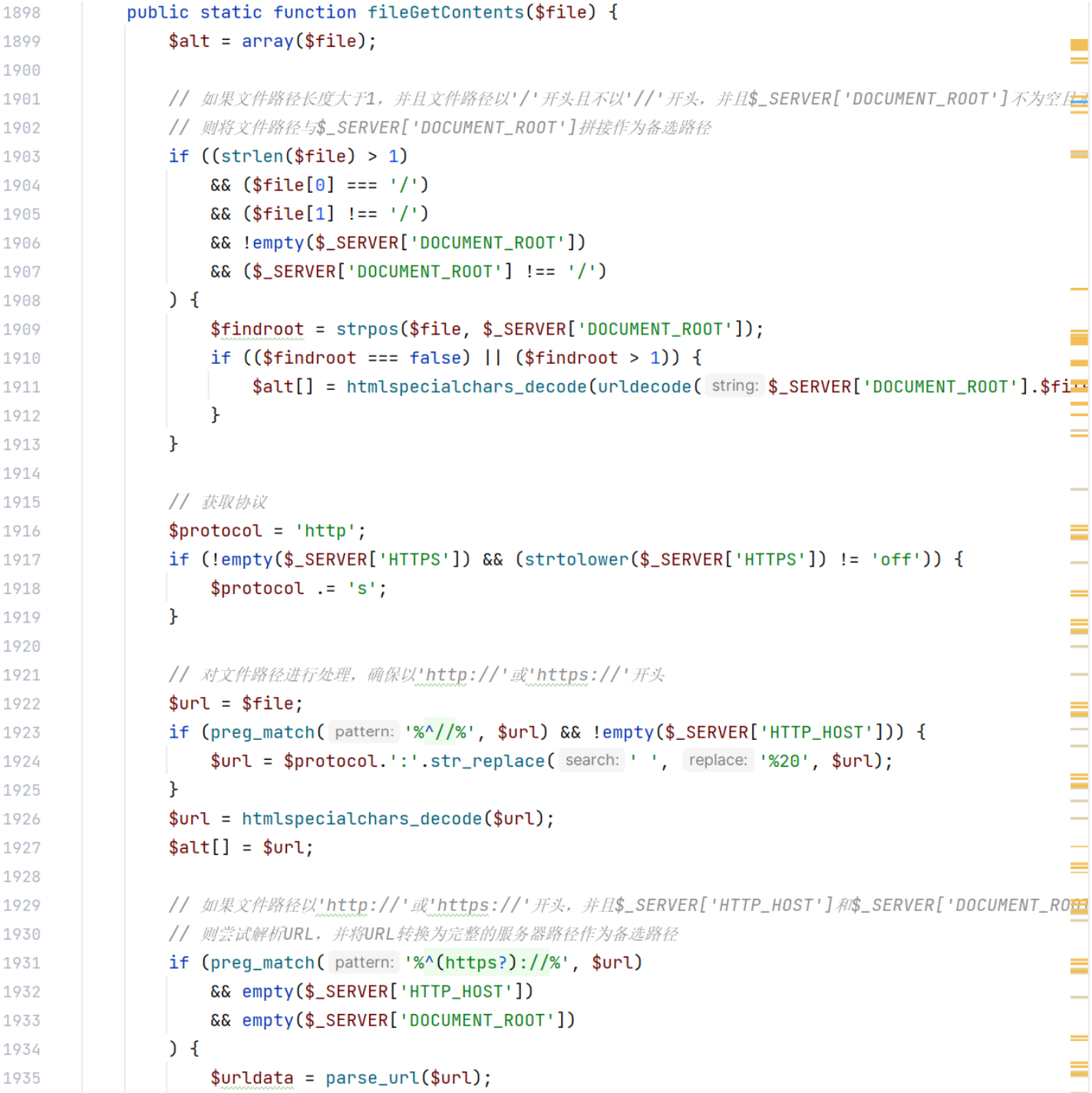The width and height of the screenshot is (1092, 1093).
Task: Click the 'search:' parameter hint
Action: pos(592,760)
